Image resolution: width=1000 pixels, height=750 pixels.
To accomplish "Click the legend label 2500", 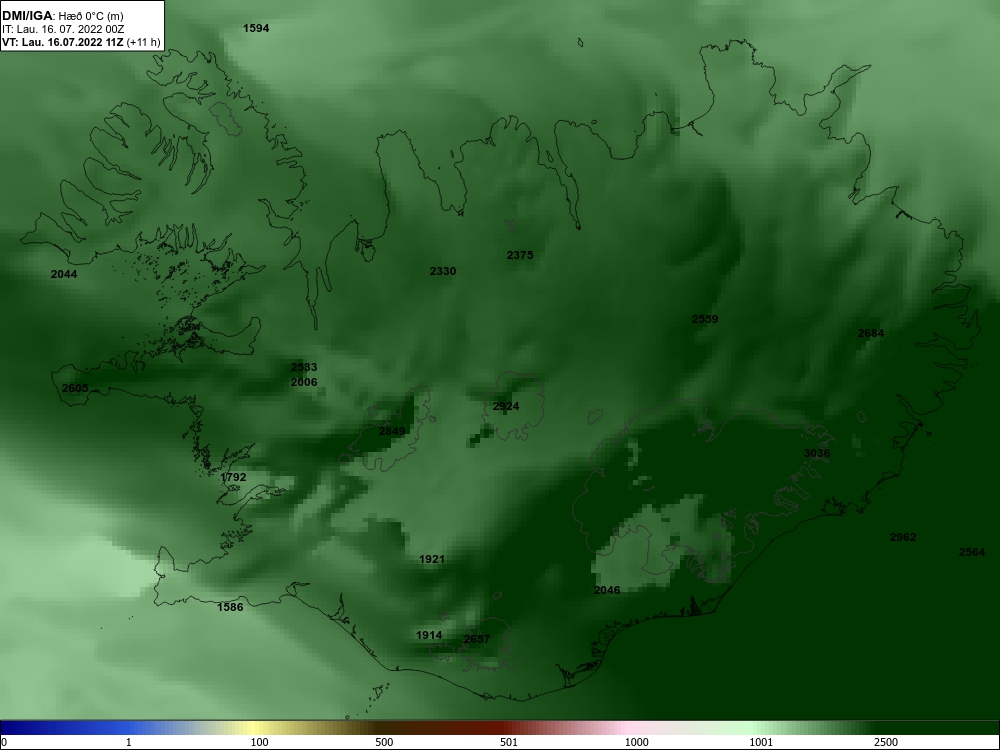I will (x=886, y=742).
